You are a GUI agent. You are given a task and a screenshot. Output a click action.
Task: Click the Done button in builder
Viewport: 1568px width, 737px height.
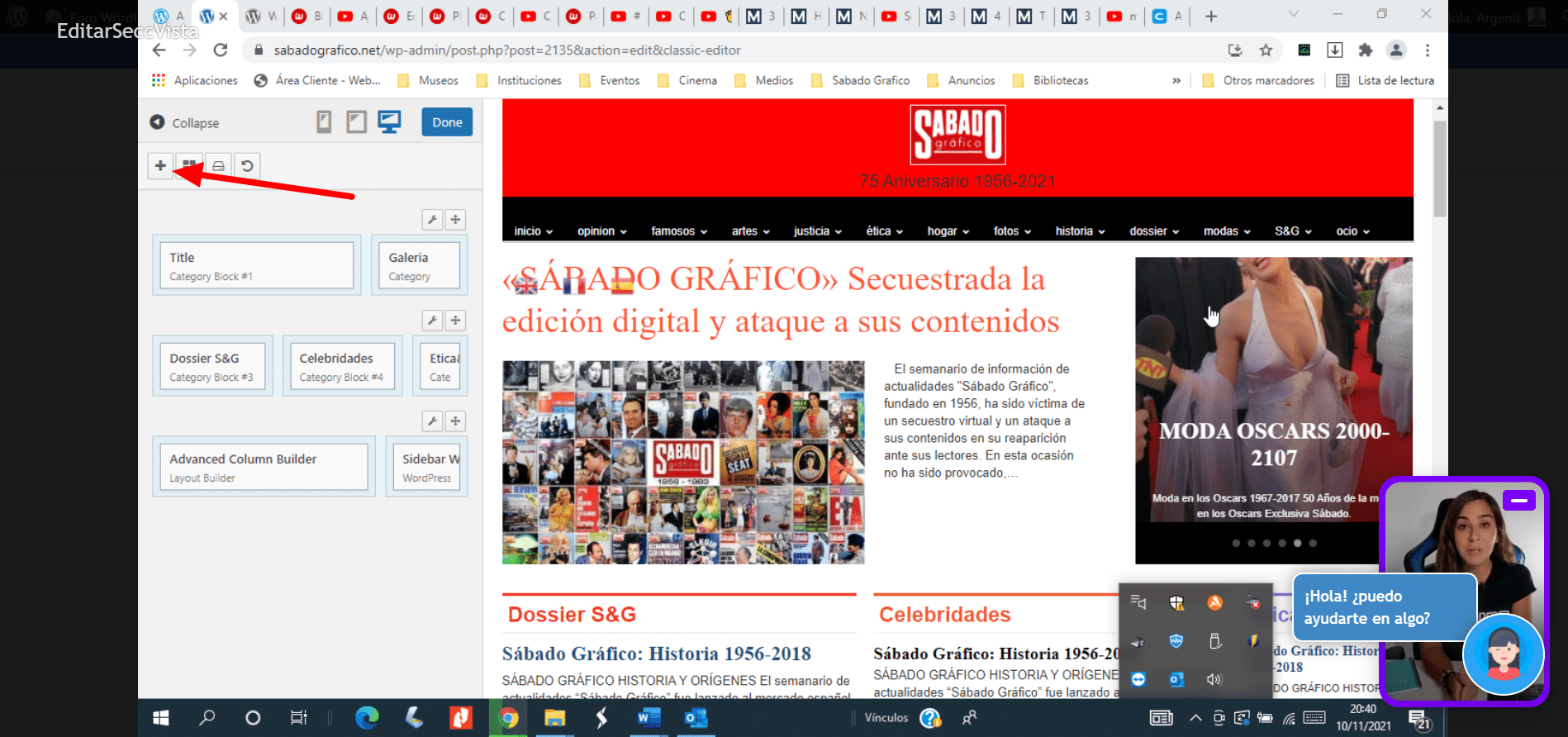pyautogui.click(x=447, y=122)
